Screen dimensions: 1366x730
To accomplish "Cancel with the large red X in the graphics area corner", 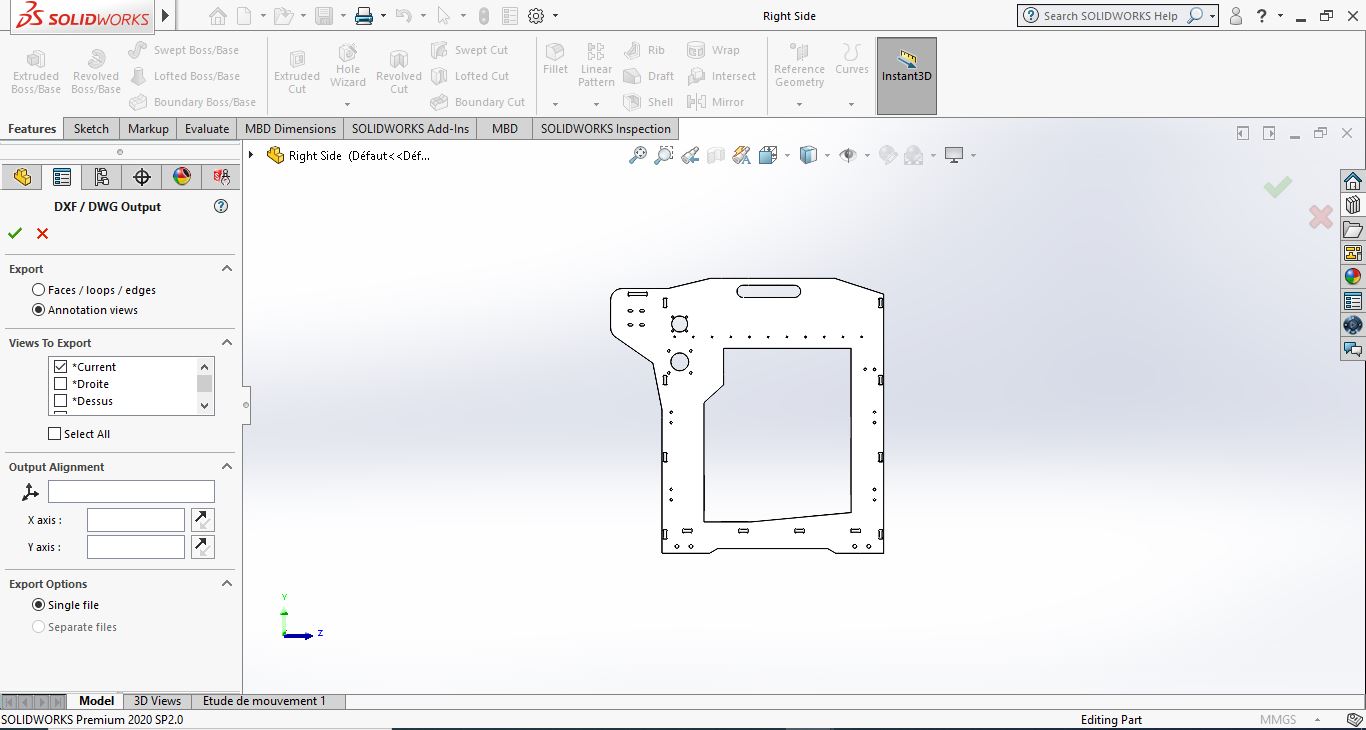I will coord(1321,216).
